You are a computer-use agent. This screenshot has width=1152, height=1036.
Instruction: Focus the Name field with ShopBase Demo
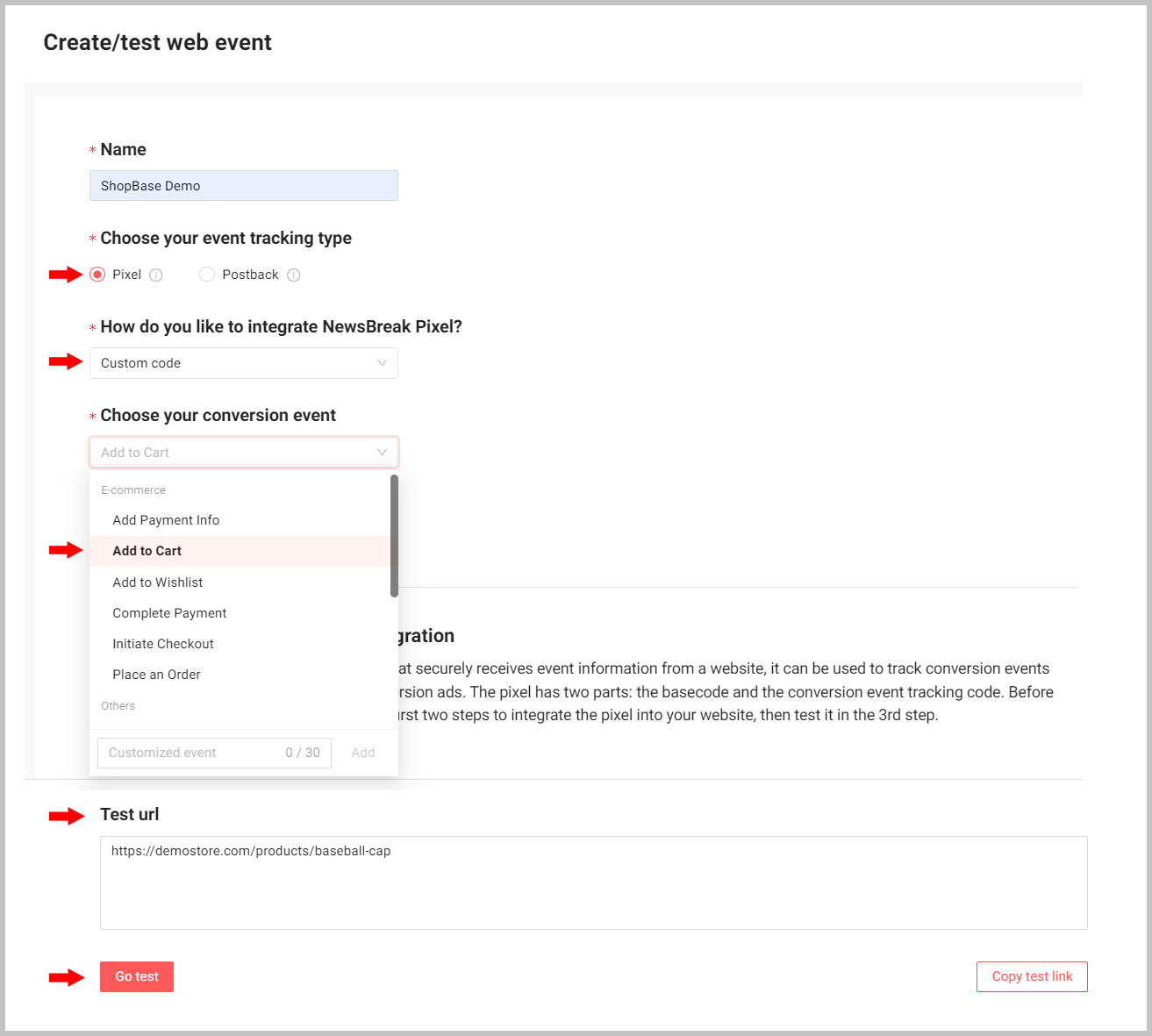point(243,186)
